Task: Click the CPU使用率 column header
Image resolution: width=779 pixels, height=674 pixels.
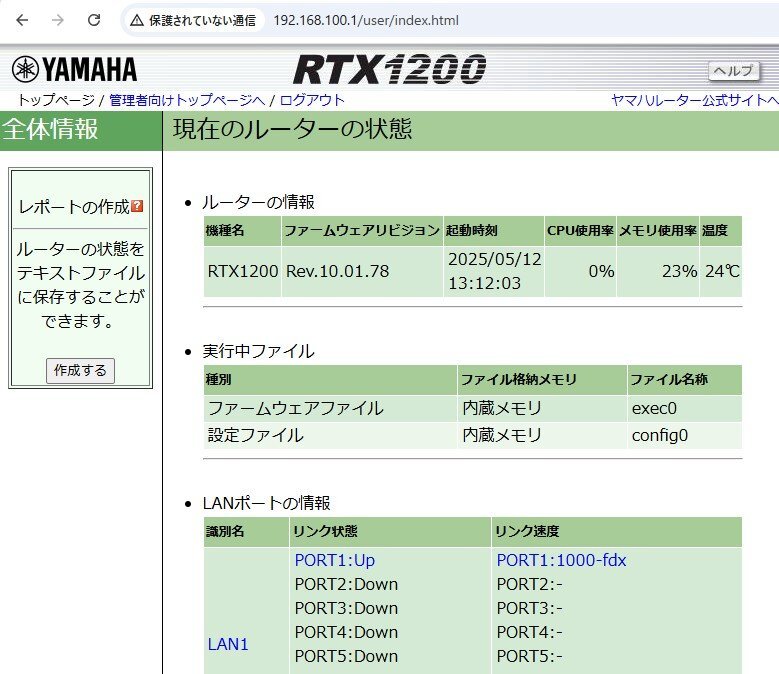Action: click(580, 230)
